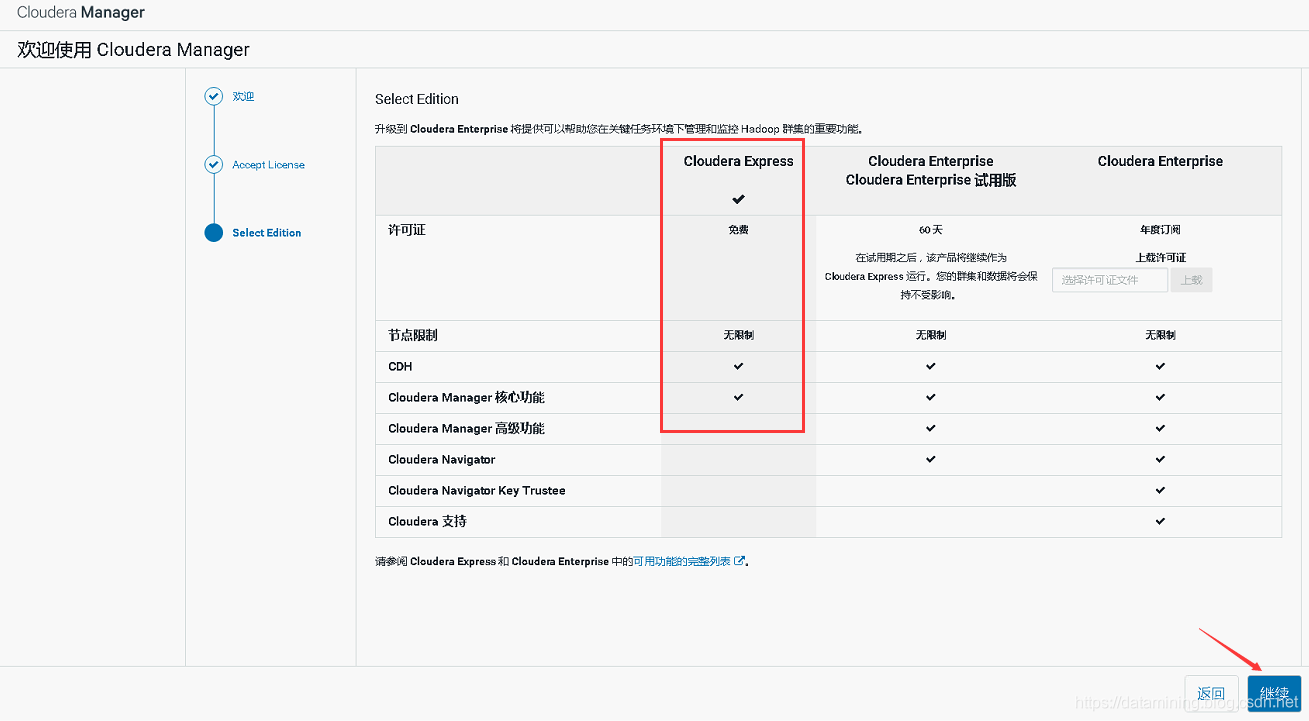Click the 选择许可证文件 license file field
Screen dimensions: 1309x721
[1110, 280]
